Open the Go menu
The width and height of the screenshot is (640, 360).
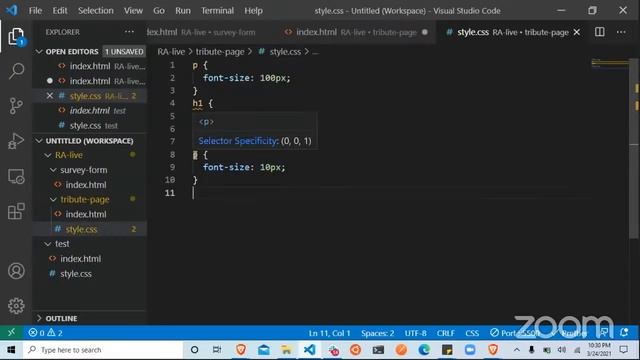pos(159,11)
